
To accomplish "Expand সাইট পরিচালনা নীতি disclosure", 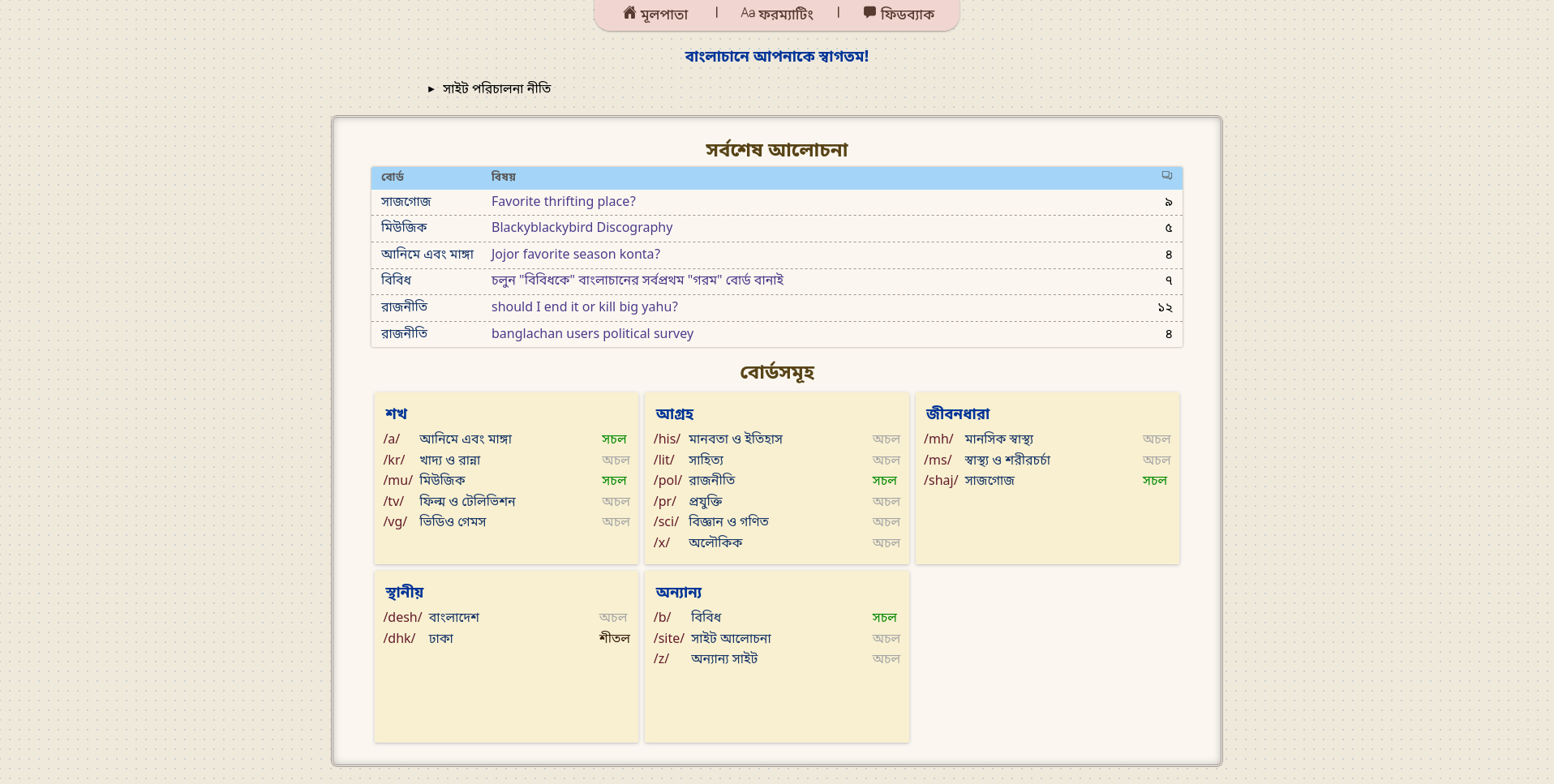I will click(x=490, y=88).
